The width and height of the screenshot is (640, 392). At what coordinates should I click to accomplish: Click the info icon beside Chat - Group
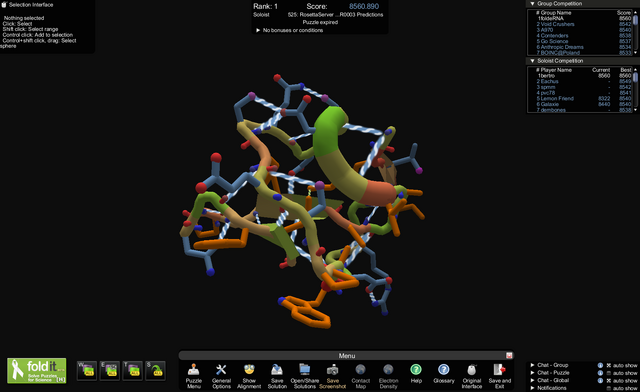tap(600, 365)
